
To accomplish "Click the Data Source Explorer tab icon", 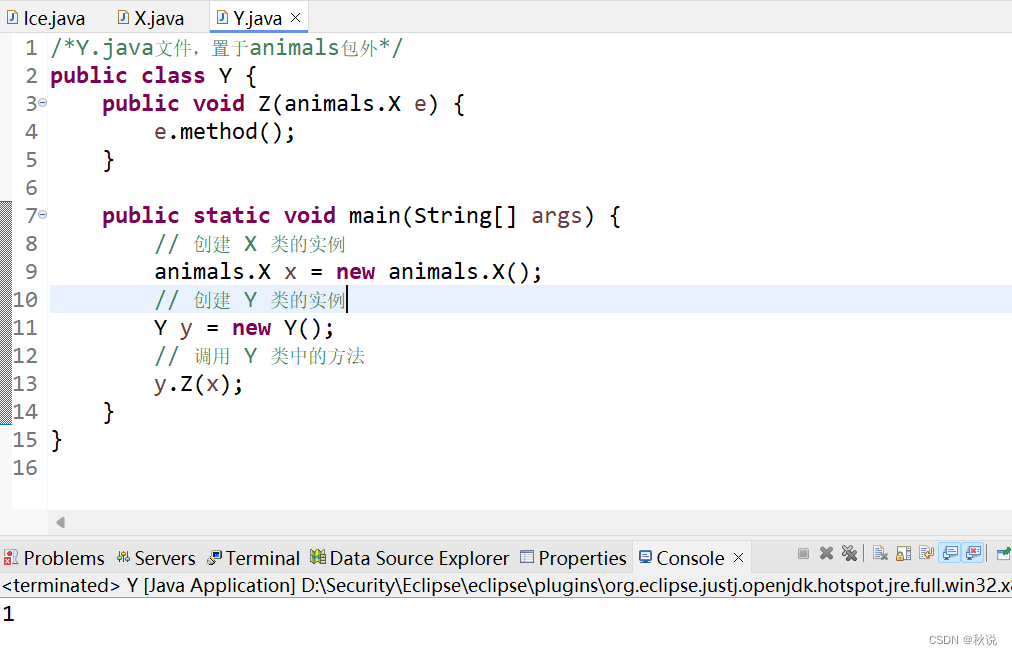I will pos(318,556).
